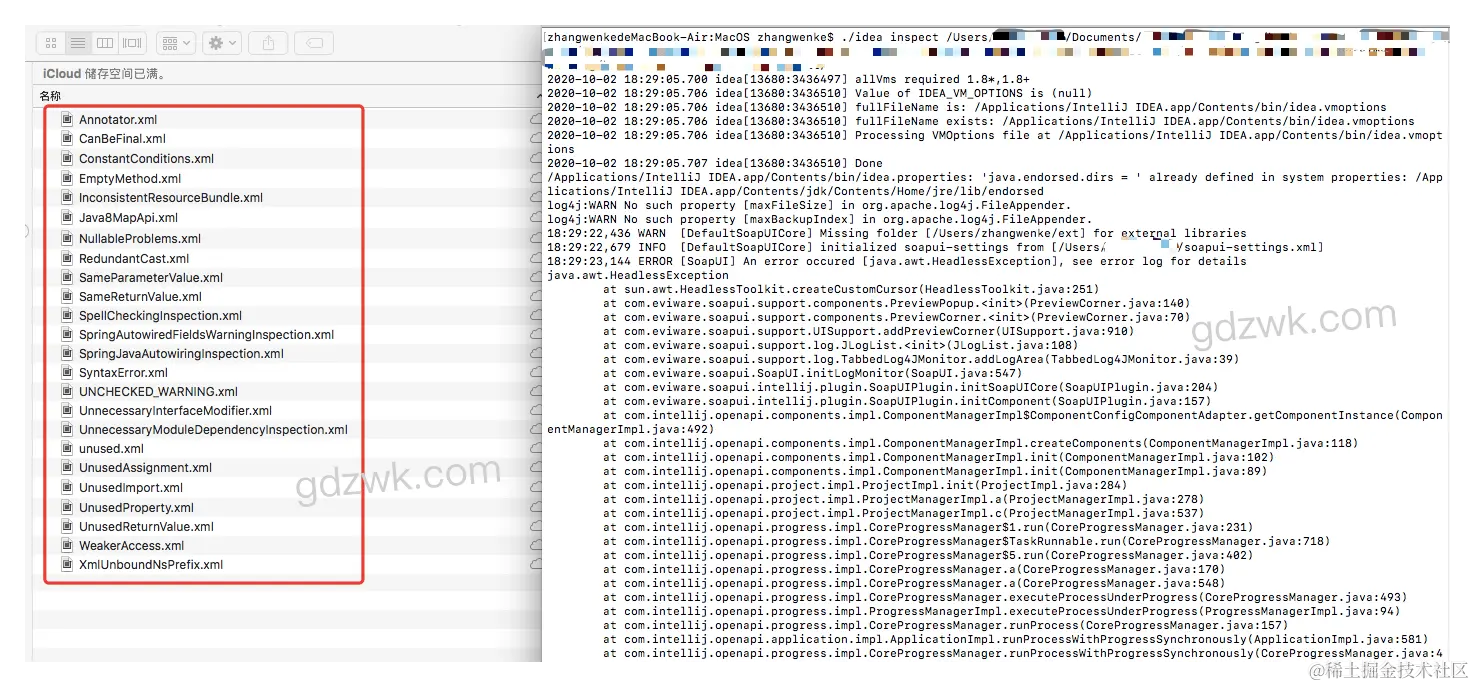Viewport: 1475px width, 687px height.
Task: Select the file UnusedImport.xml
Action: [131, 488]
